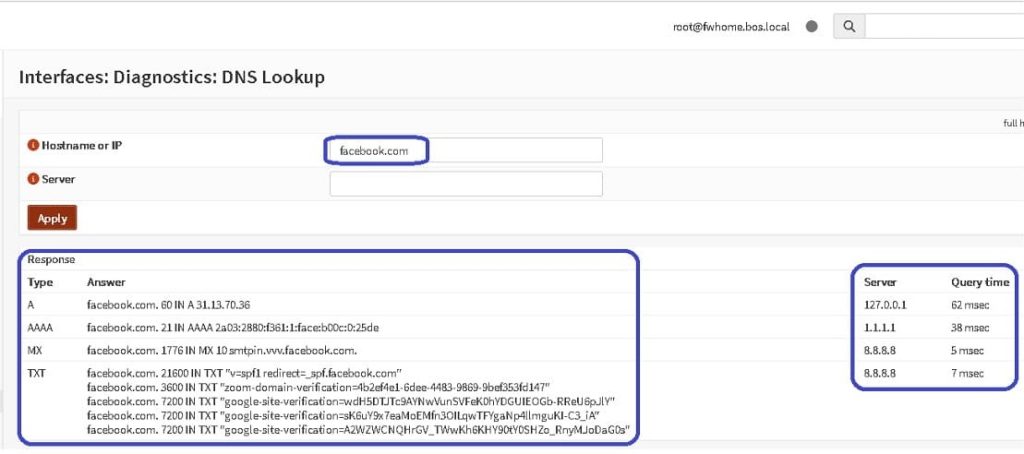The height and width of the screenshot is (454, 1024).
Task: Click the page title Interfaces: Diagnostics: DNS Lookup
Action: coord(172,77)
